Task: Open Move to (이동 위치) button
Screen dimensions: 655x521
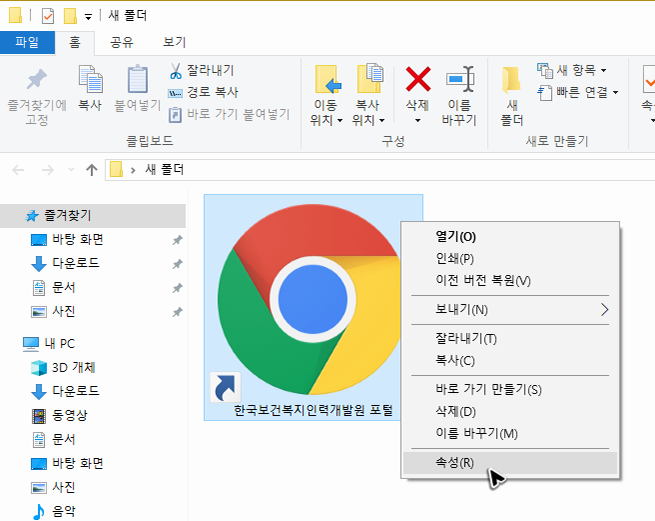Action: tap(326, 94)
